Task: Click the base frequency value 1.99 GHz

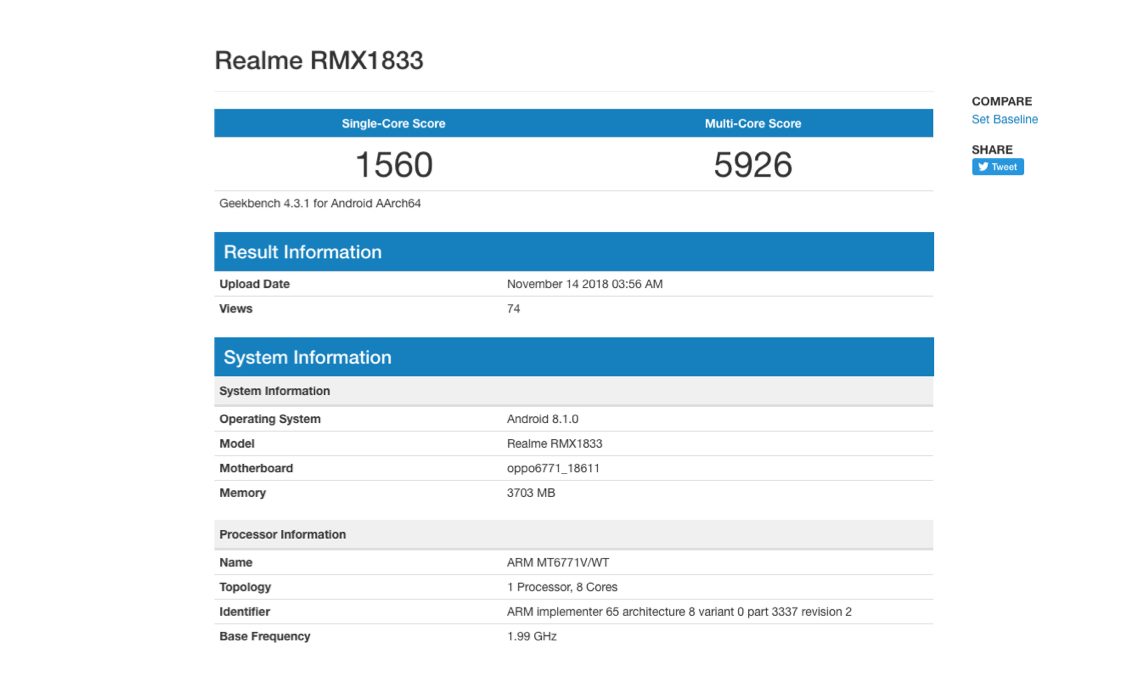Action: point(532,636)
